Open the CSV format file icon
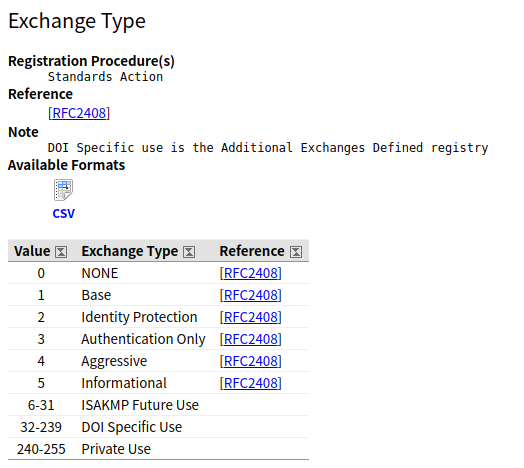 click(x=63, y=190)
